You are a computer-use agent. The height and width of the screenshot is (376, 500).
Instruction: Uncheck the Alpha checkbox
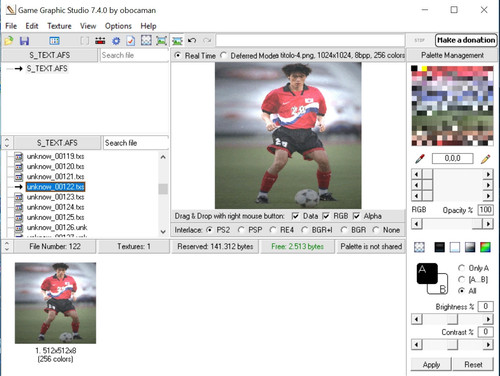(x=356, y=216)
